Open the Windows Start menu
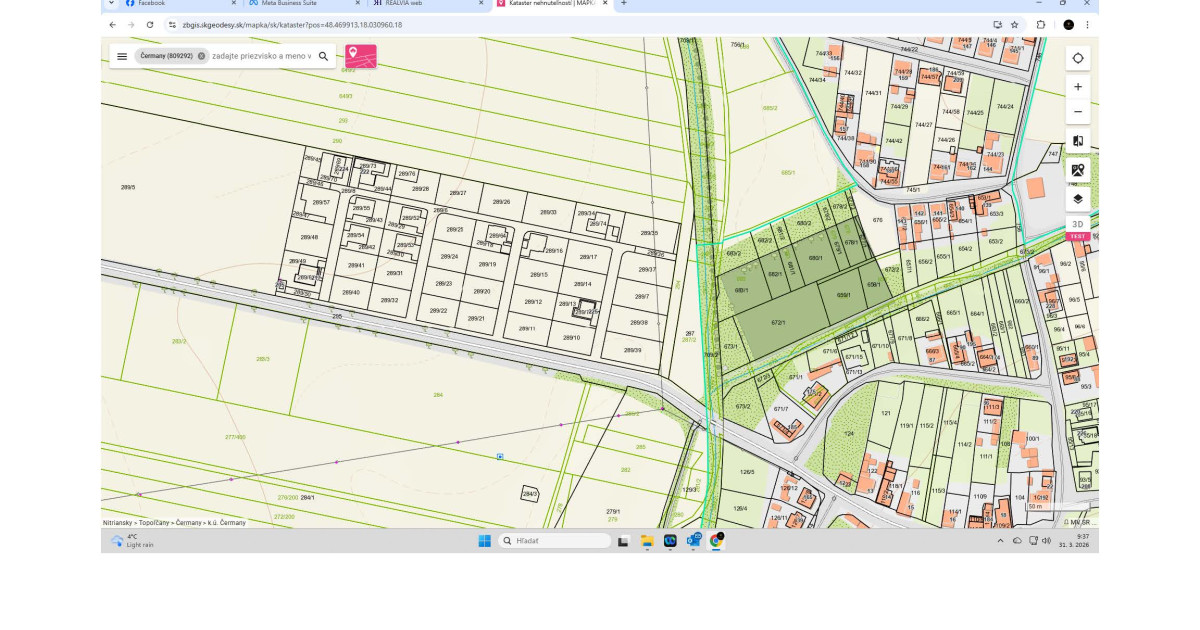This screenshot has width=1200, height=630. [484, 541]
